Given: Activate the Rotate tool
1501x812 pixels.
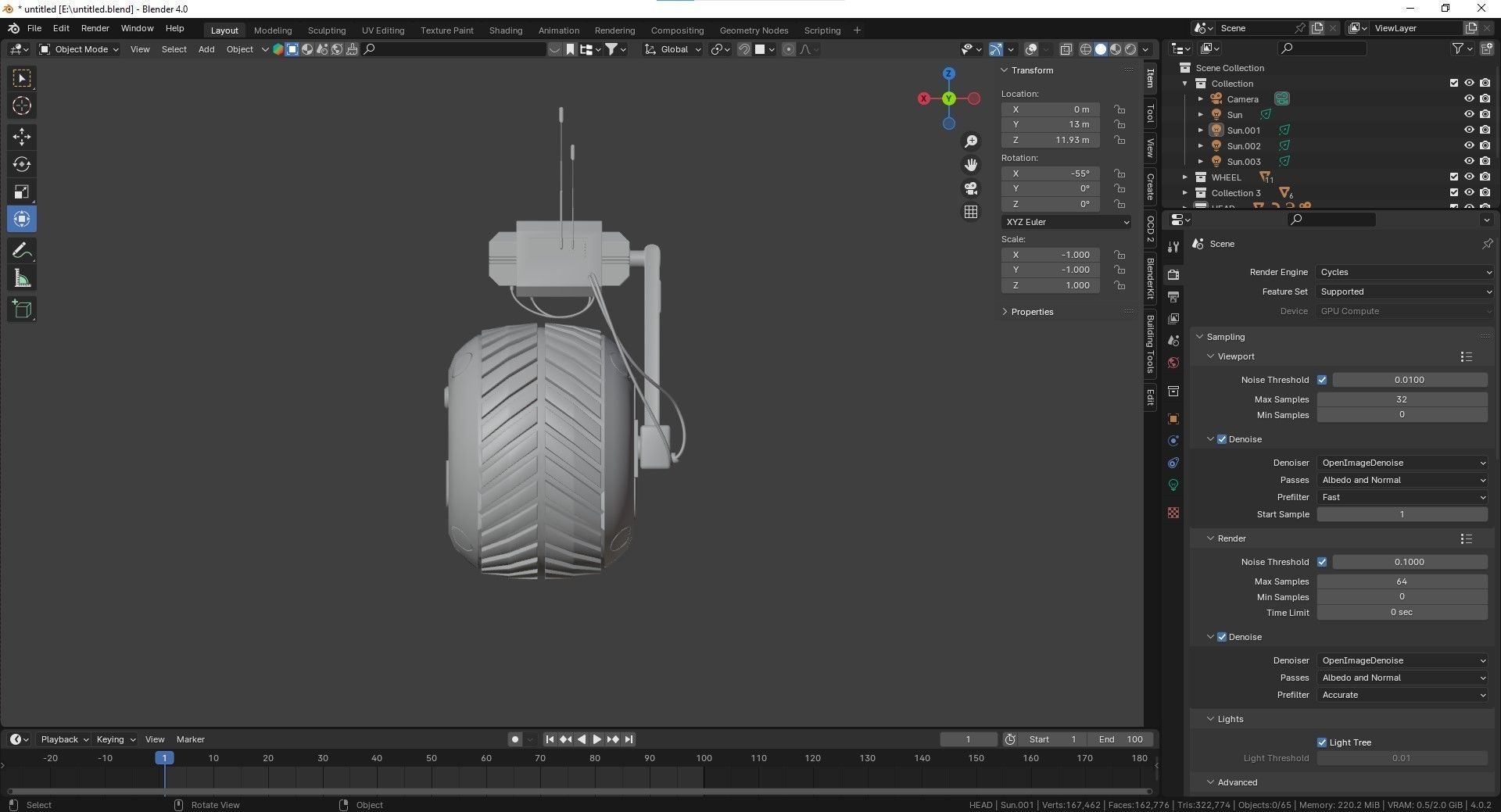Looking at the screenshot, I should pyautogui.click(x=22, y=164).
